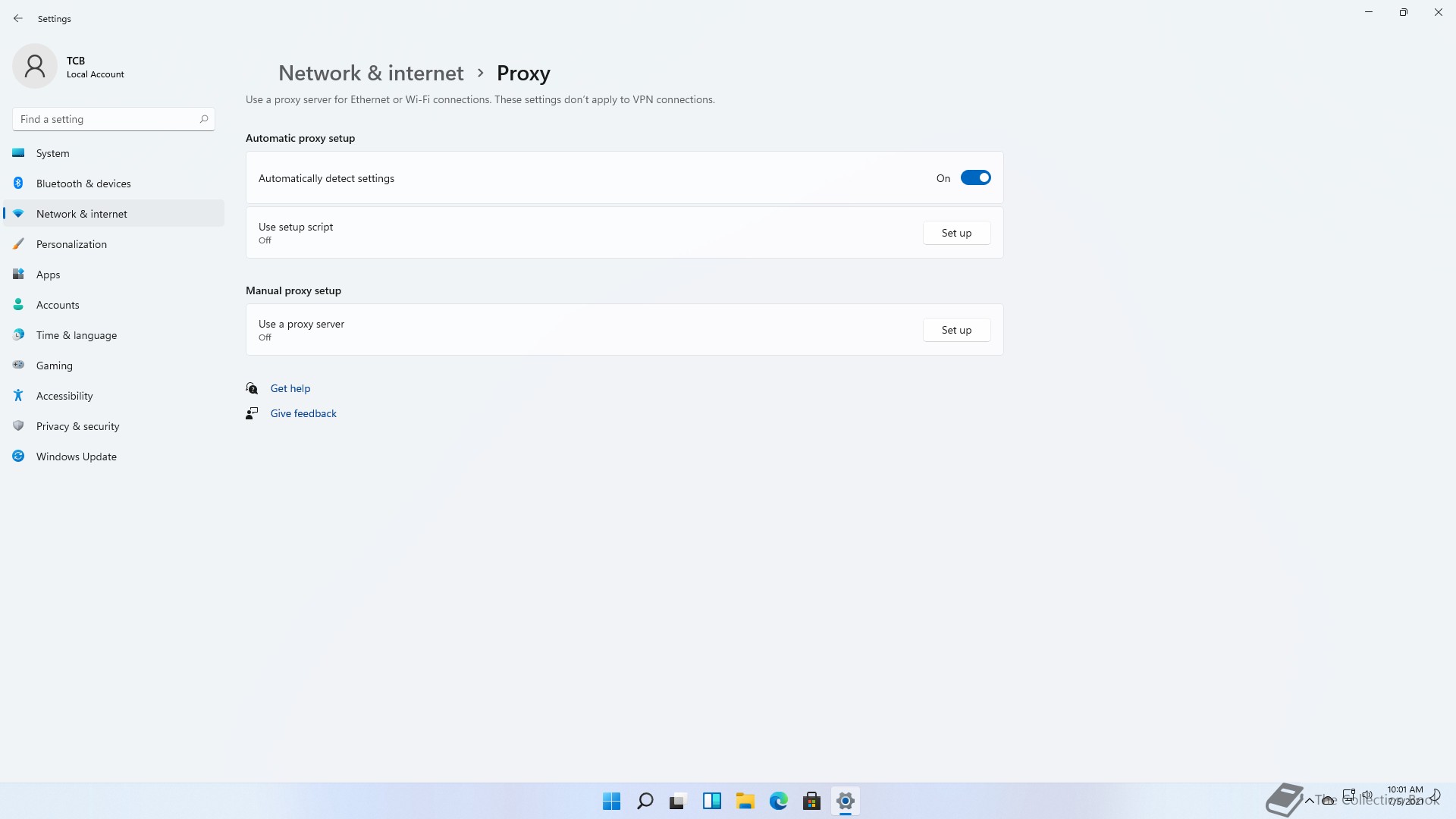Click the Time & language icon
1456x819 pixels.
point(18,335)
